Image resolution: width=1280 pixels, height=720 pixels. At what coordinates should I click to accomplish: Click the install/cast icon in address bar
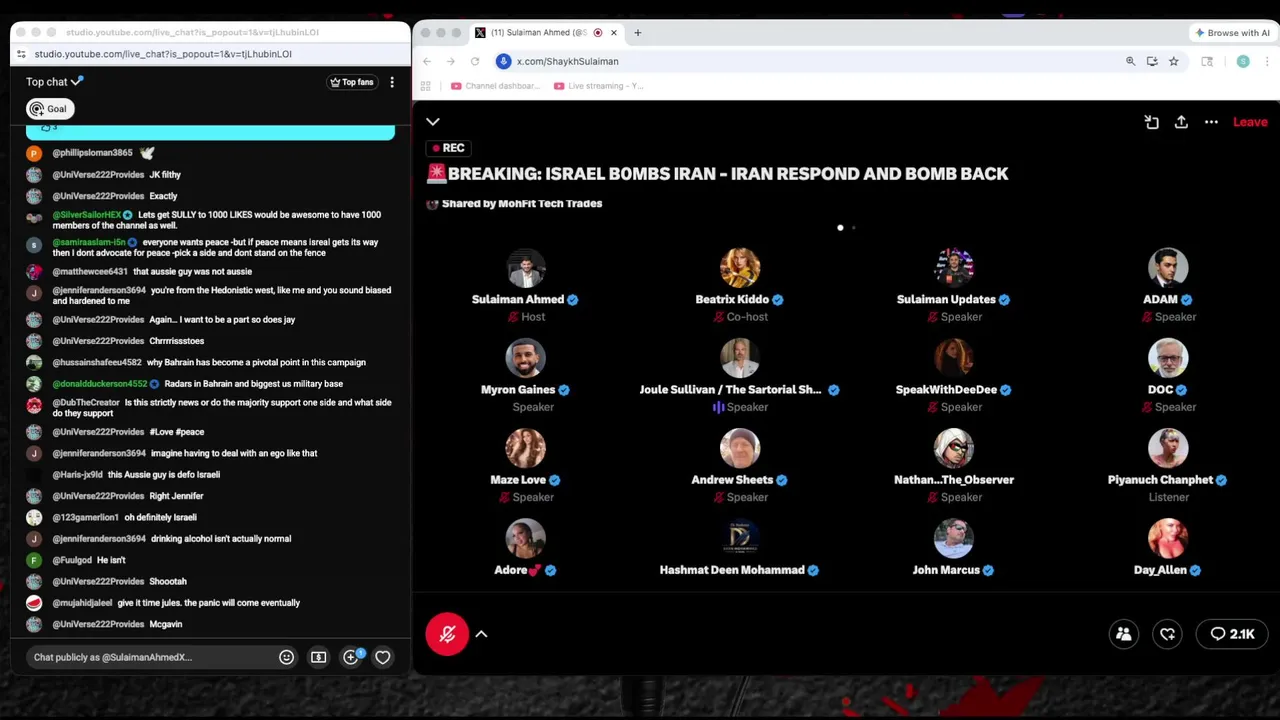pyautogui.click(x=1152, y=61)
